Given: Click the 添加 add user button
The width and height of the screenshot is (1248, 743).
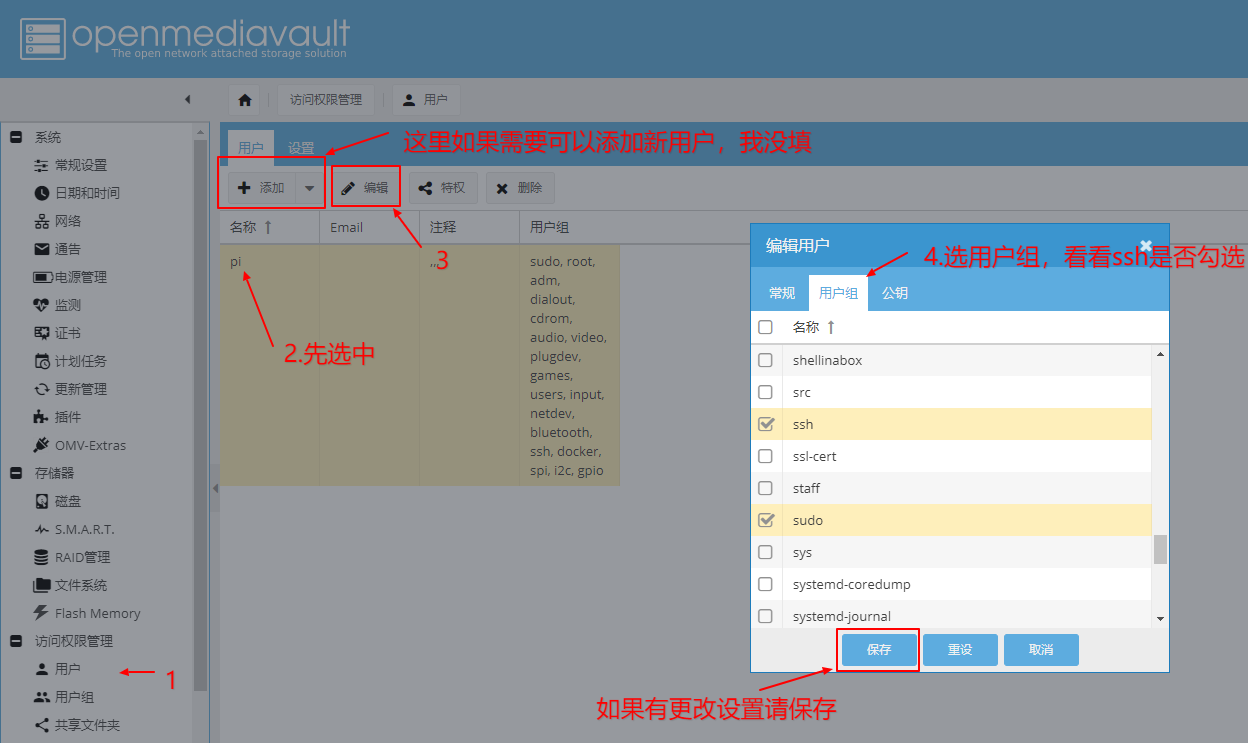Looking at the screenshot, I should point(262,188).
